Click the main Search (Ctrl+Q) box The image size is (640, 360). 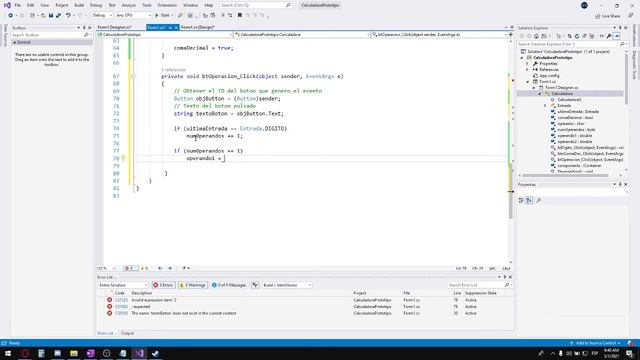pyautogui.click(x=256, y=5)
